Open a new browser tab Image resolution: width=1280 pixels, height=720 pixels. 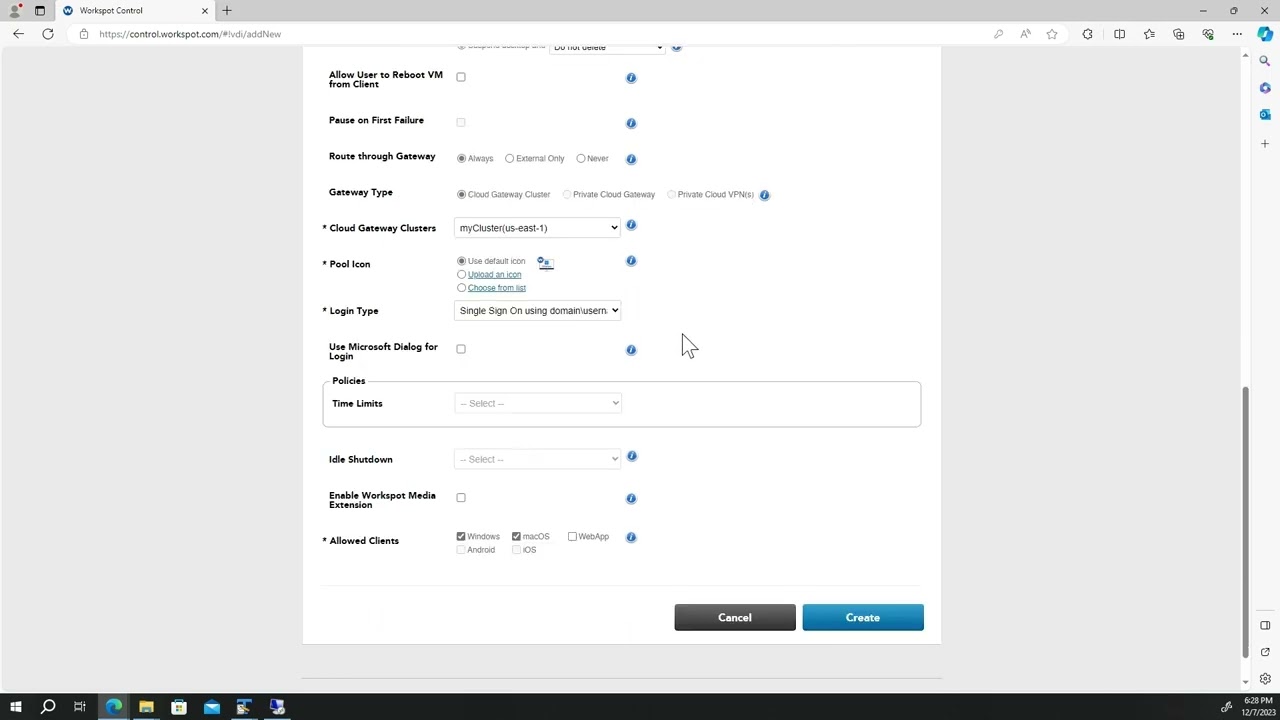point(227,10)
